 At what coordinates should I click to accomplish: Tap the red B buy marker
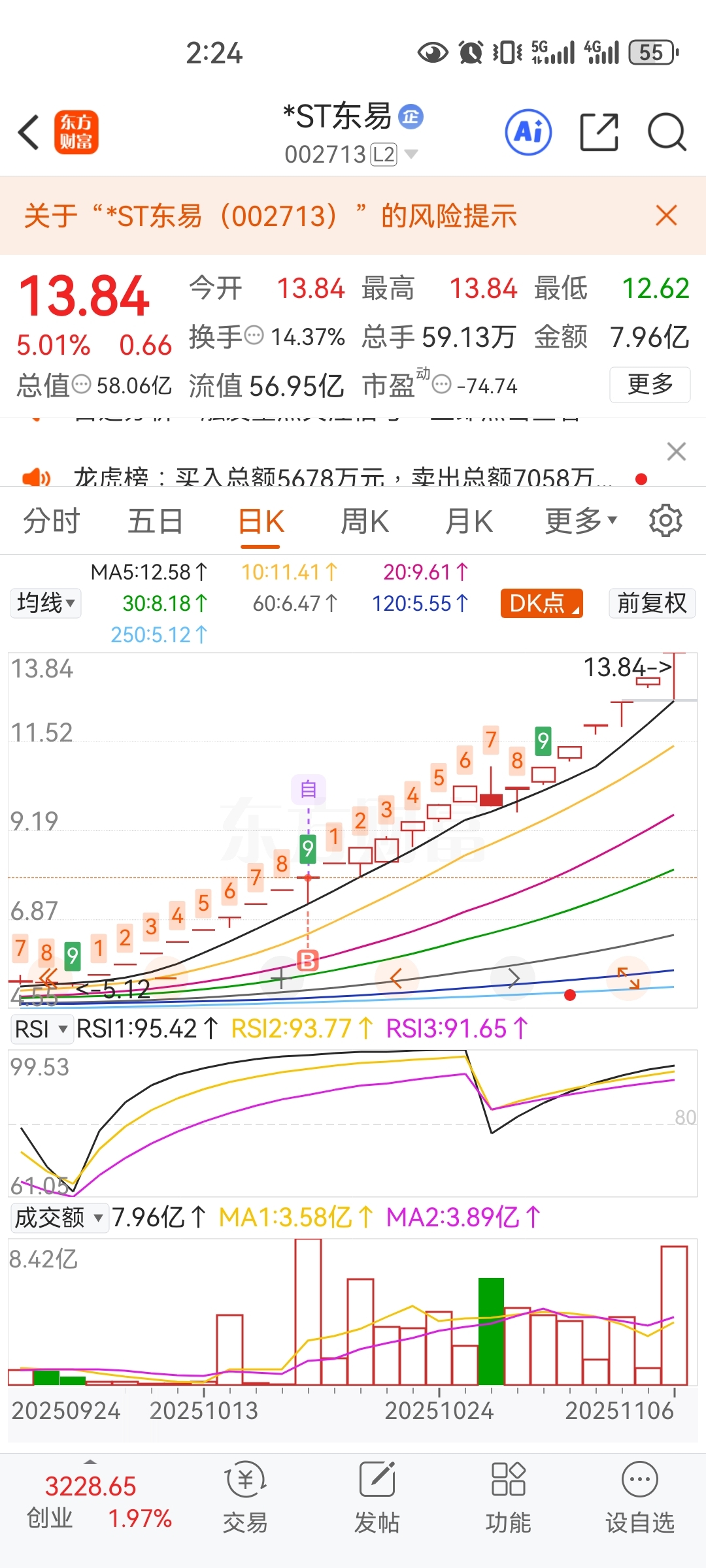coord(308,960)
